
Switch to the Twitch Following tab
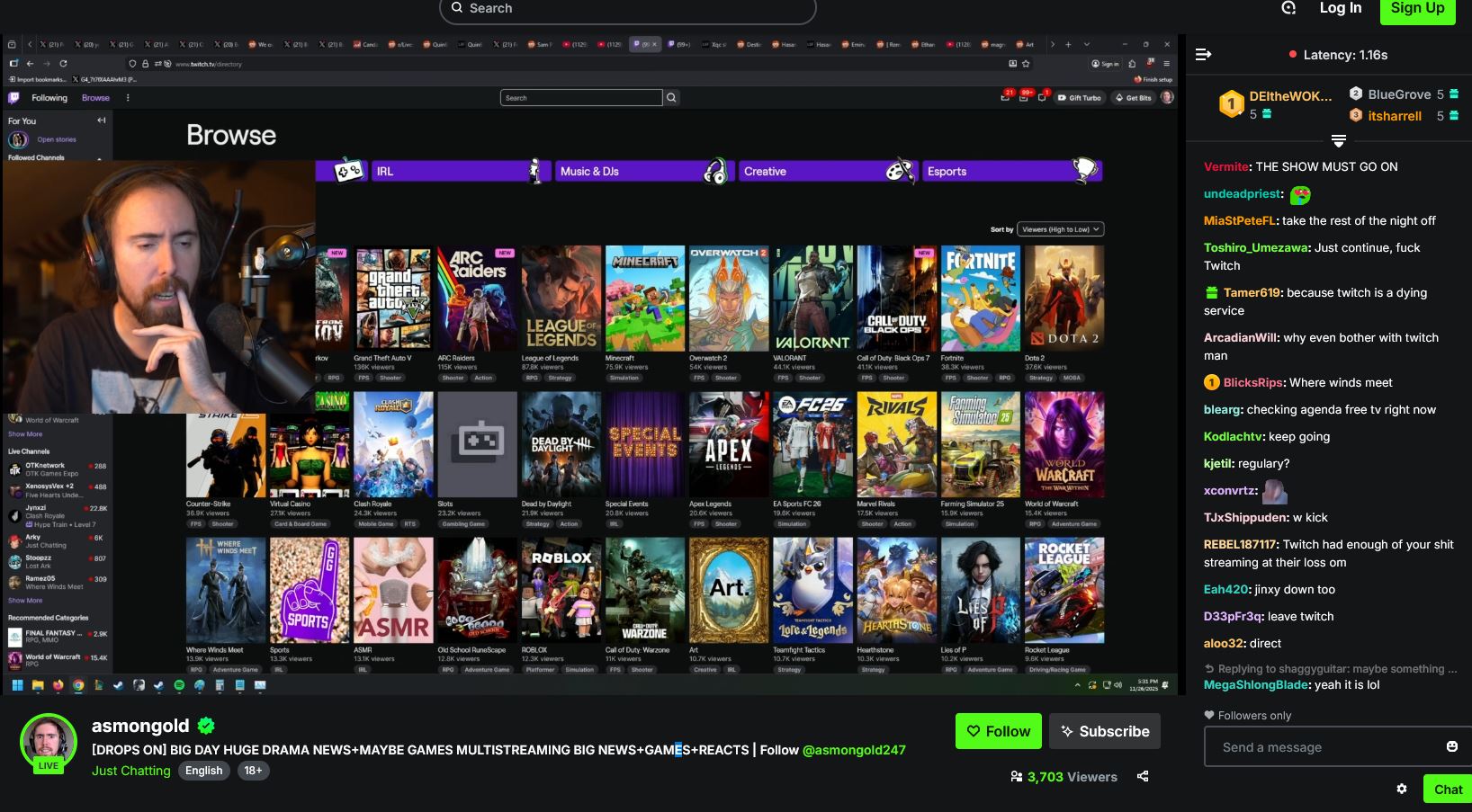pyautogui.click(x=49, y=98)
